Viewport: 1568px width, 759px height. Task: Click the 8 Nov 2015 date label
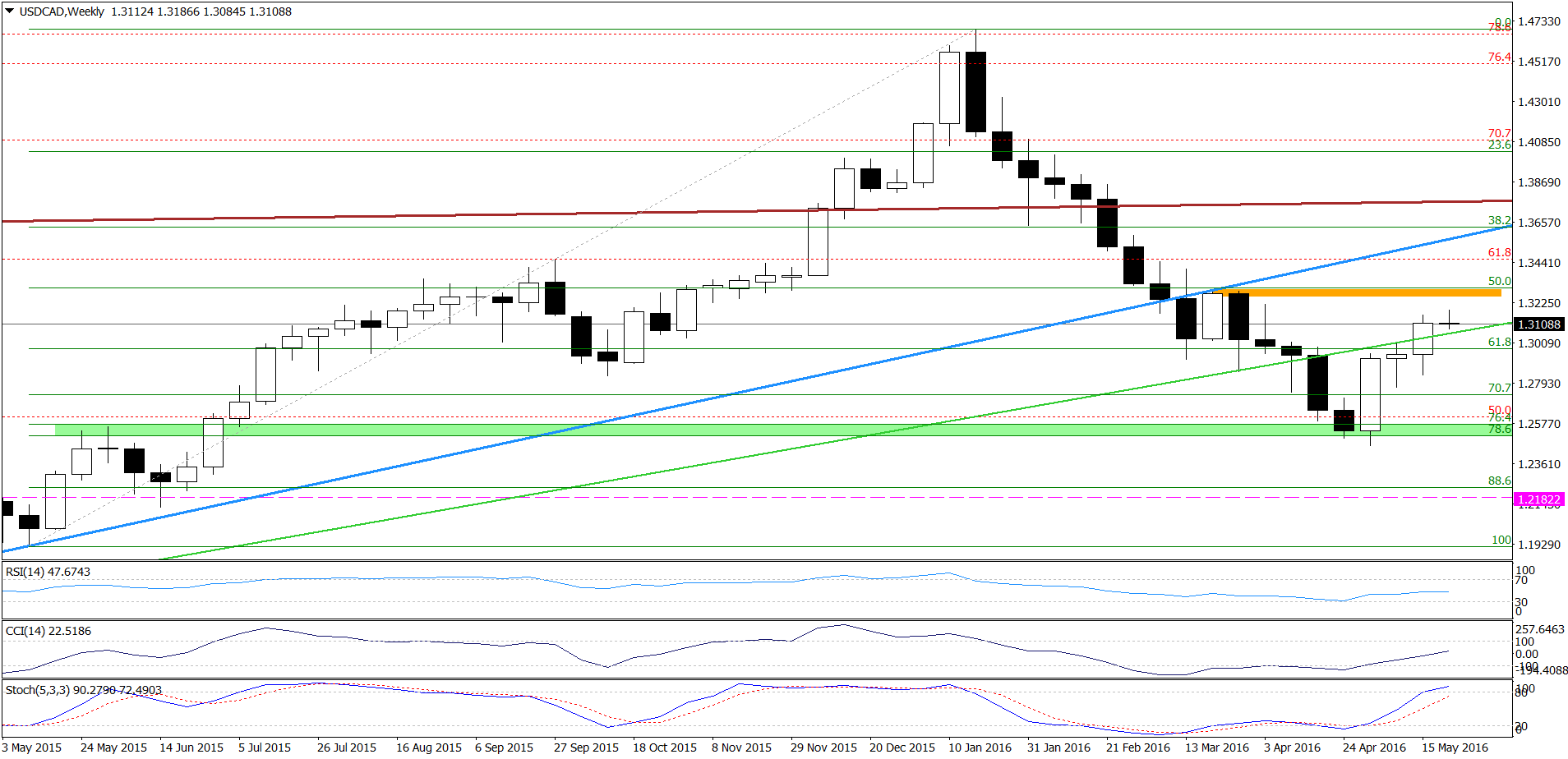(x=741, y=747)
